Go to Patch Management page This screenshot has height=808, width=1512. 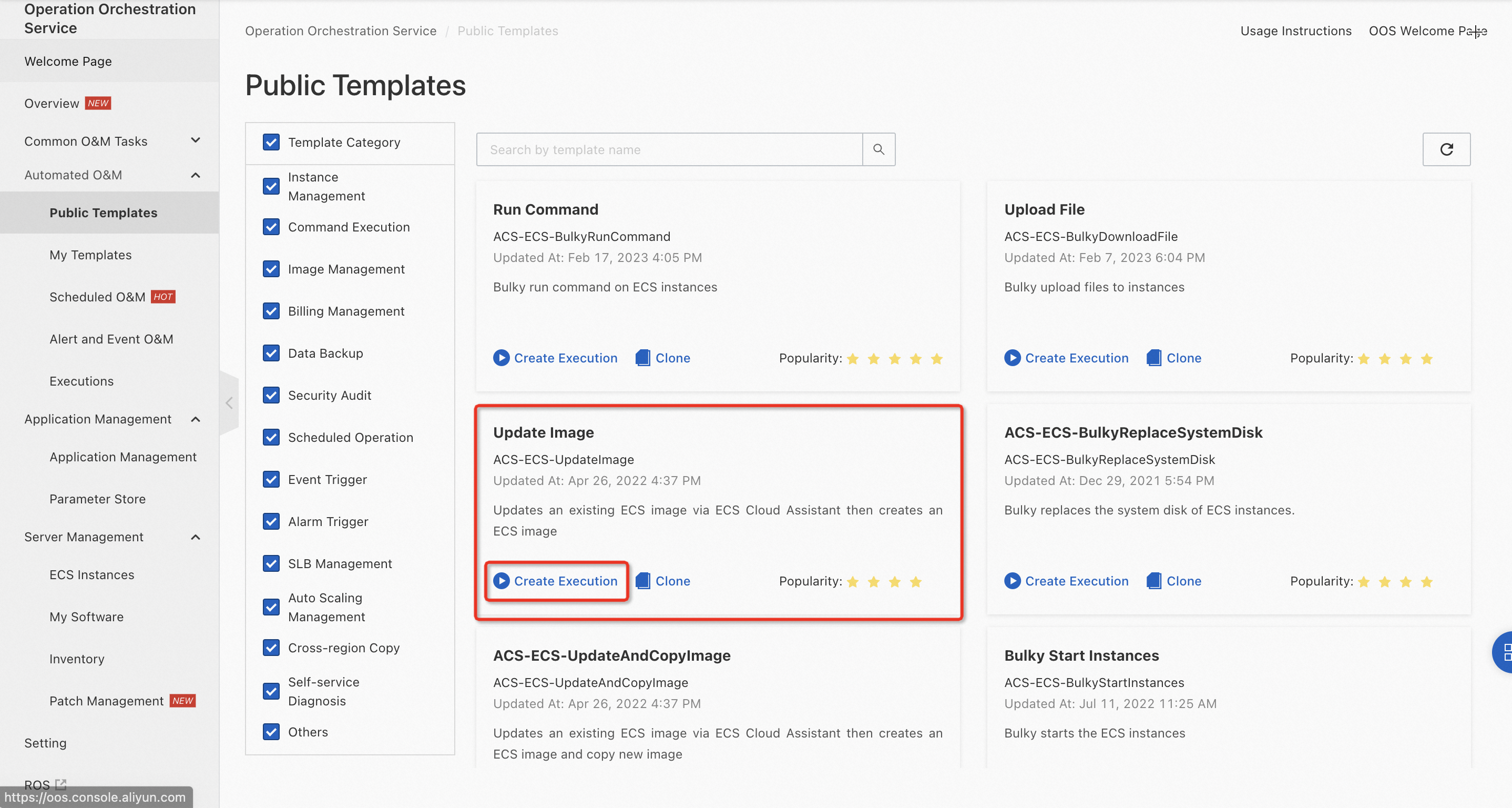coord(106,701)
